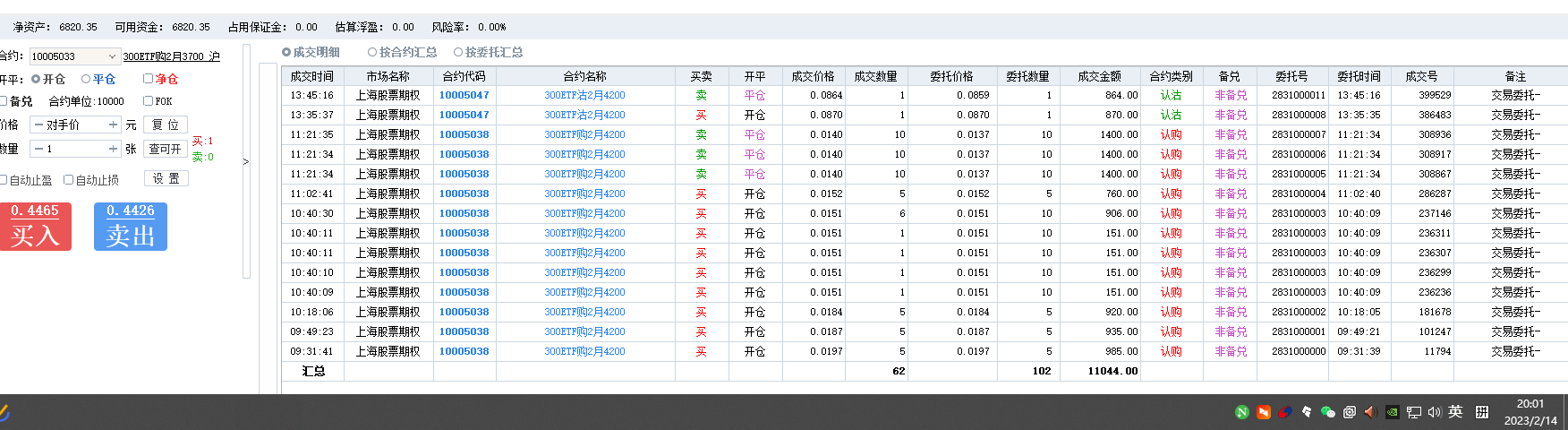This screenshot has width=1568, height=430.
Task: Enable the FOK checkbox
Action: (149, 101)
